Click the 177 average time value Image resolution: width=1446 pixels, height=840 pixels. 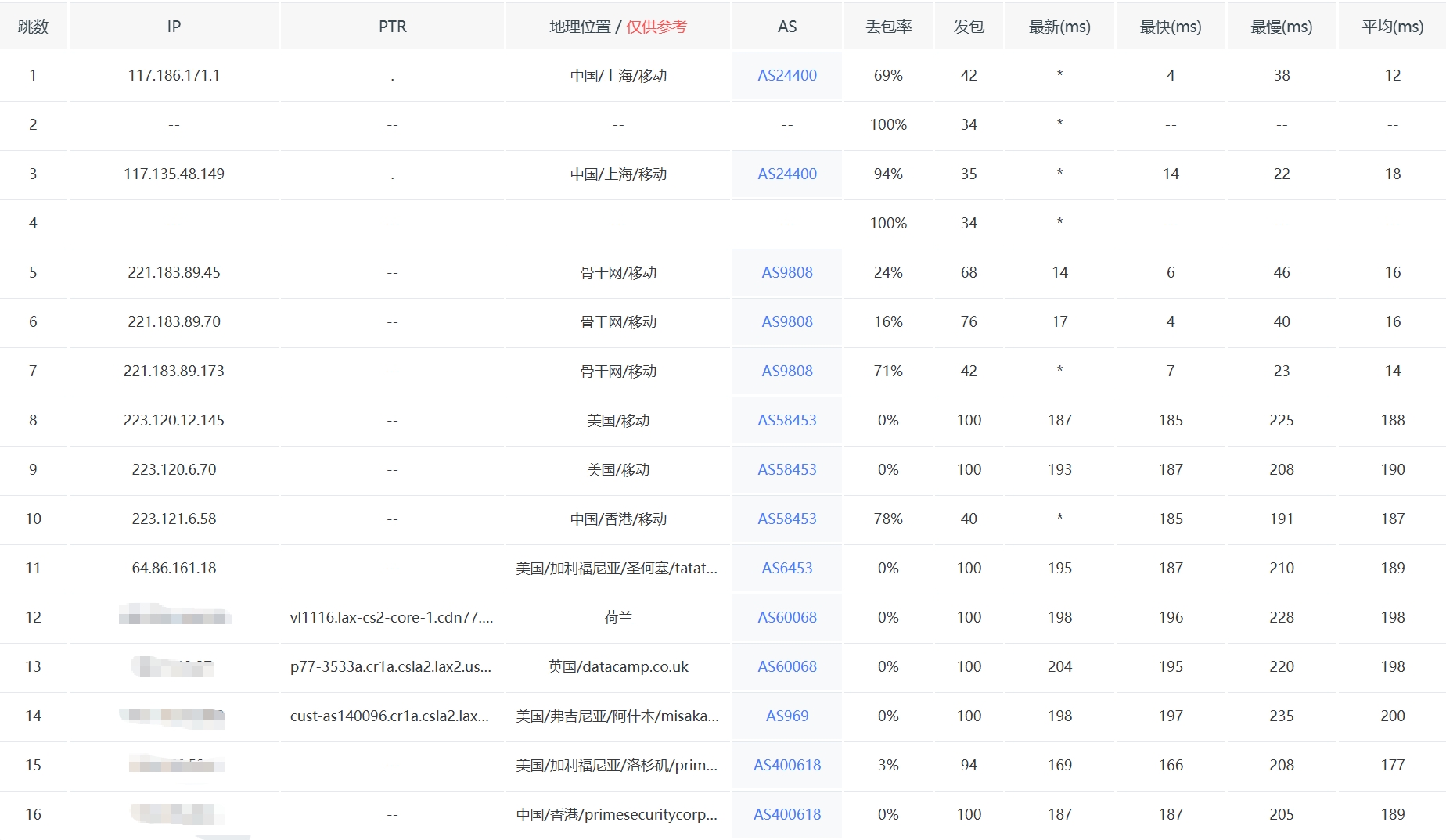1393,765
